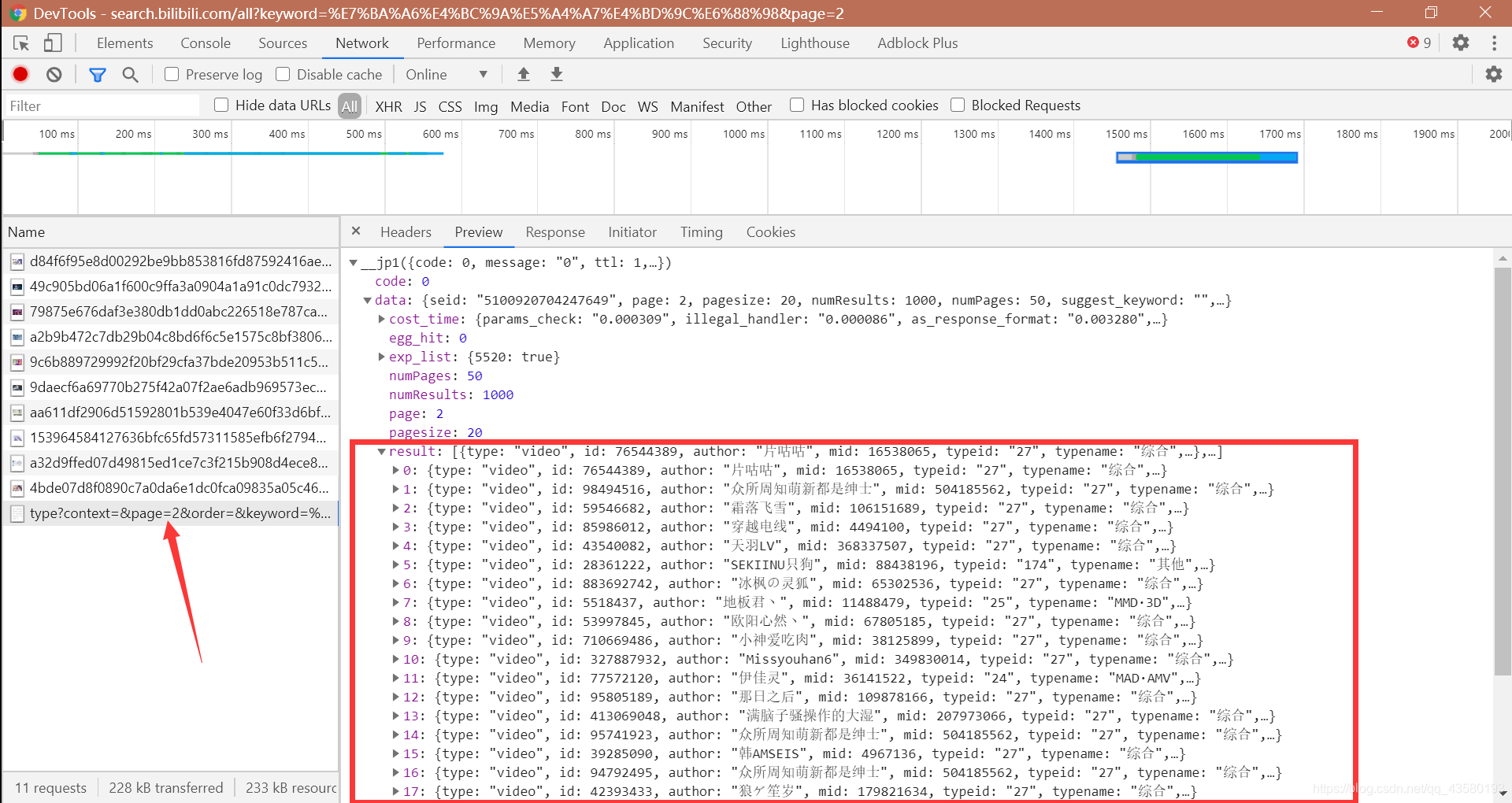This screenshot has width=1512, height=803.
Task: Open the Initiator tab
Action: 632,232
